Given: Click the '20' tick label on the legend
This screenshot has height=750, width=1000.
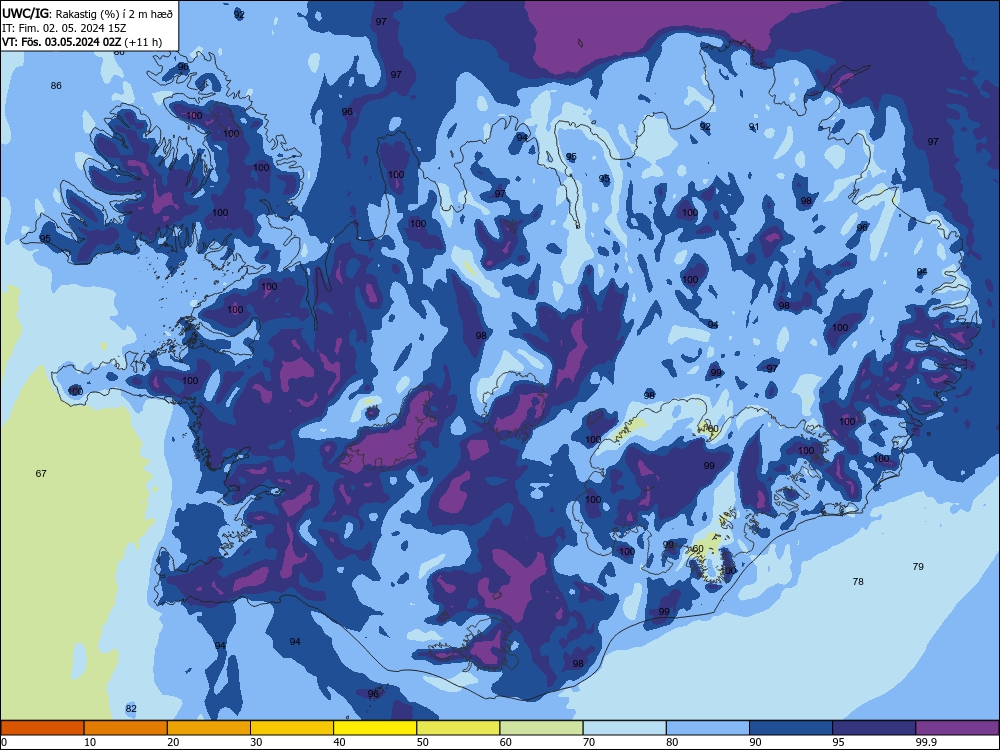Looking at the screenshot, I should 173,742.
